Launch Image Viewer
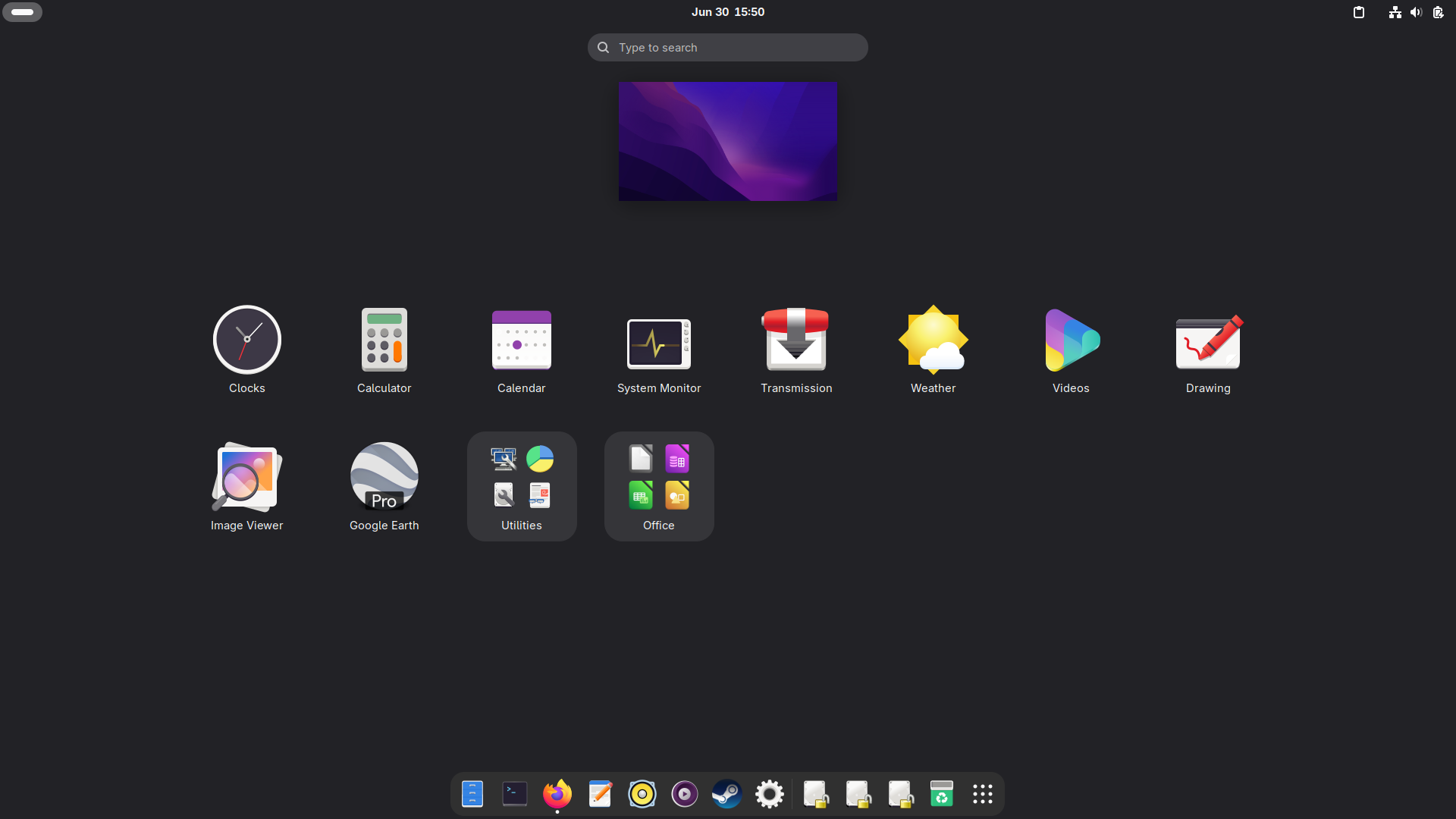 (x=247, y=487)
